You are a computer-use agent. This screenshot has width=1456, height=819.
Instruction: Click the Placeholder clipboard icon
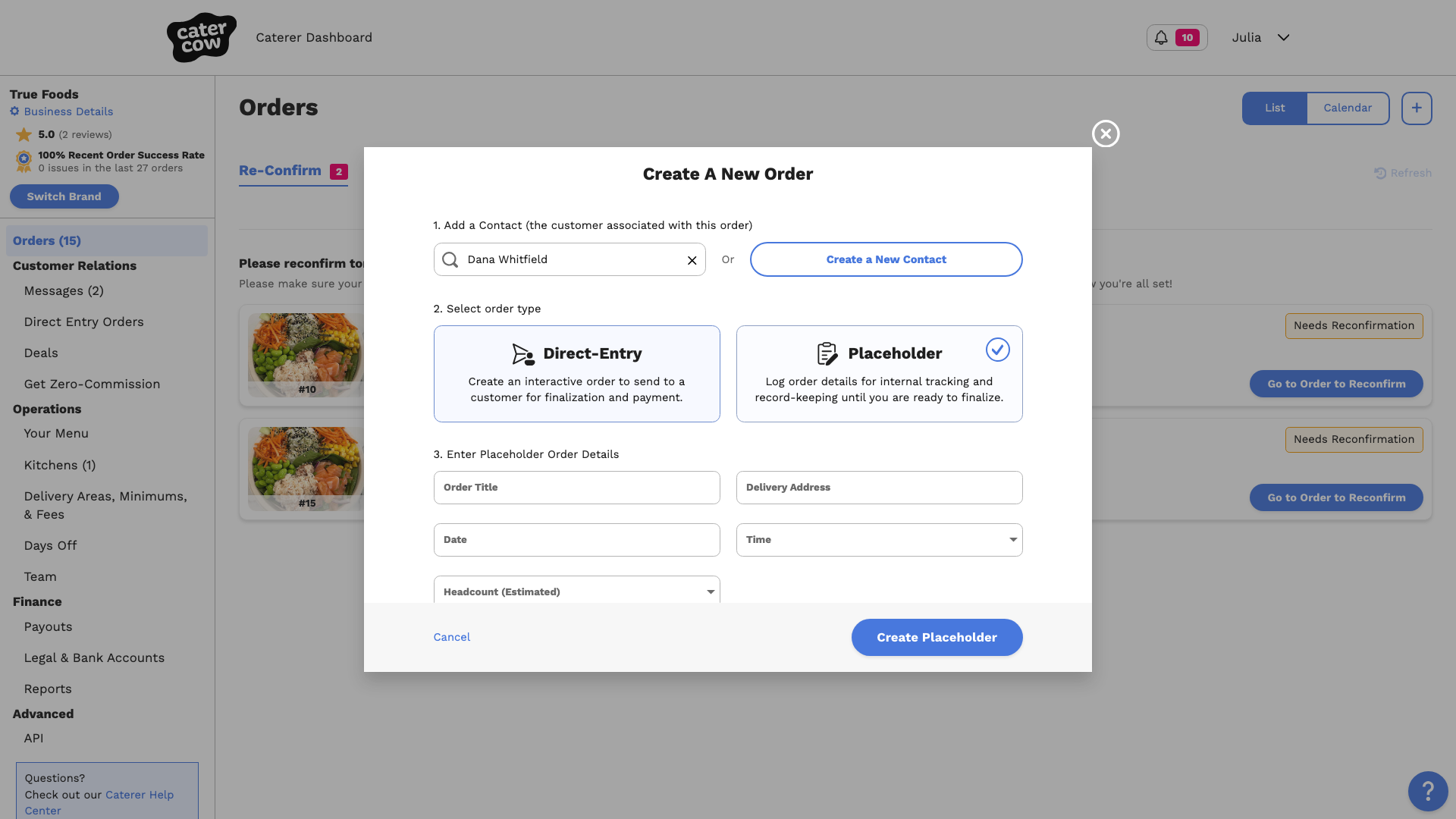[x=827, y=353]
